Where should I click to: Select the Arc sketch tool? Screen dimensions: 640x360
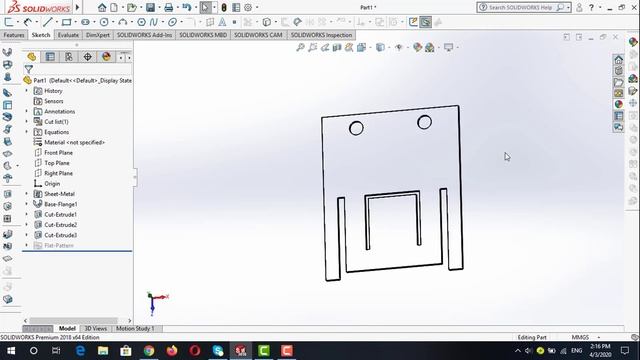(122, 22)
